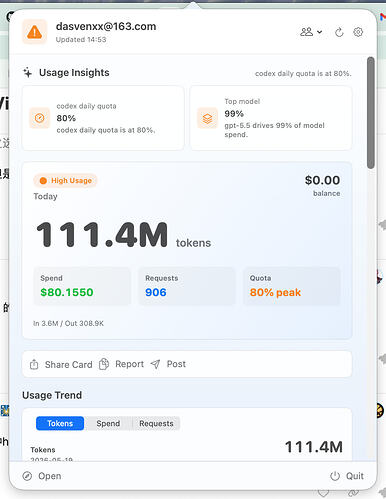
Task: Click the Report button
Action: (121, 364)
